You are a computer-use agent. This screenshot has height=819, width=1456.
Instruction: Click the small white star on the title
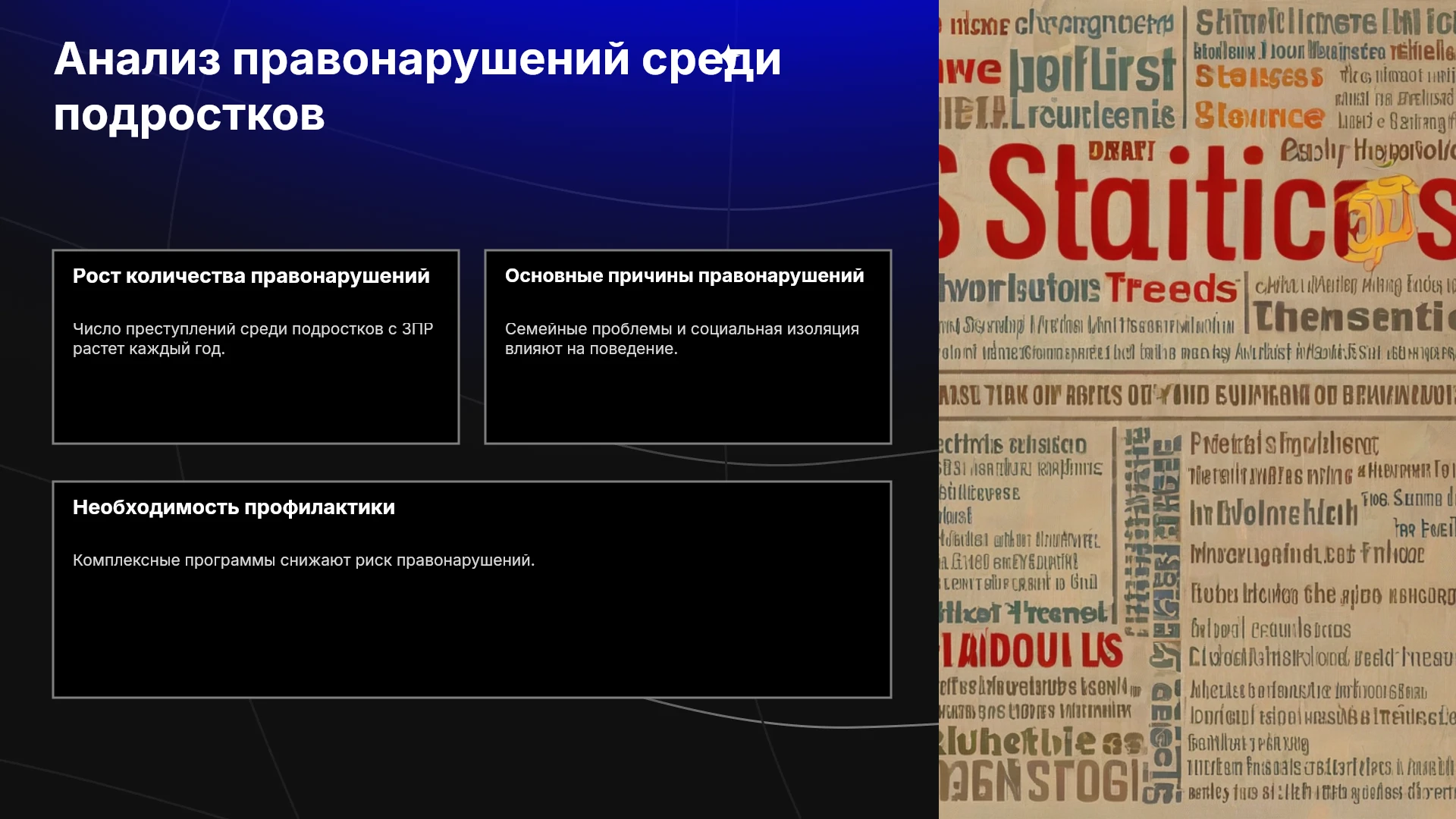(x=729, y=58)
